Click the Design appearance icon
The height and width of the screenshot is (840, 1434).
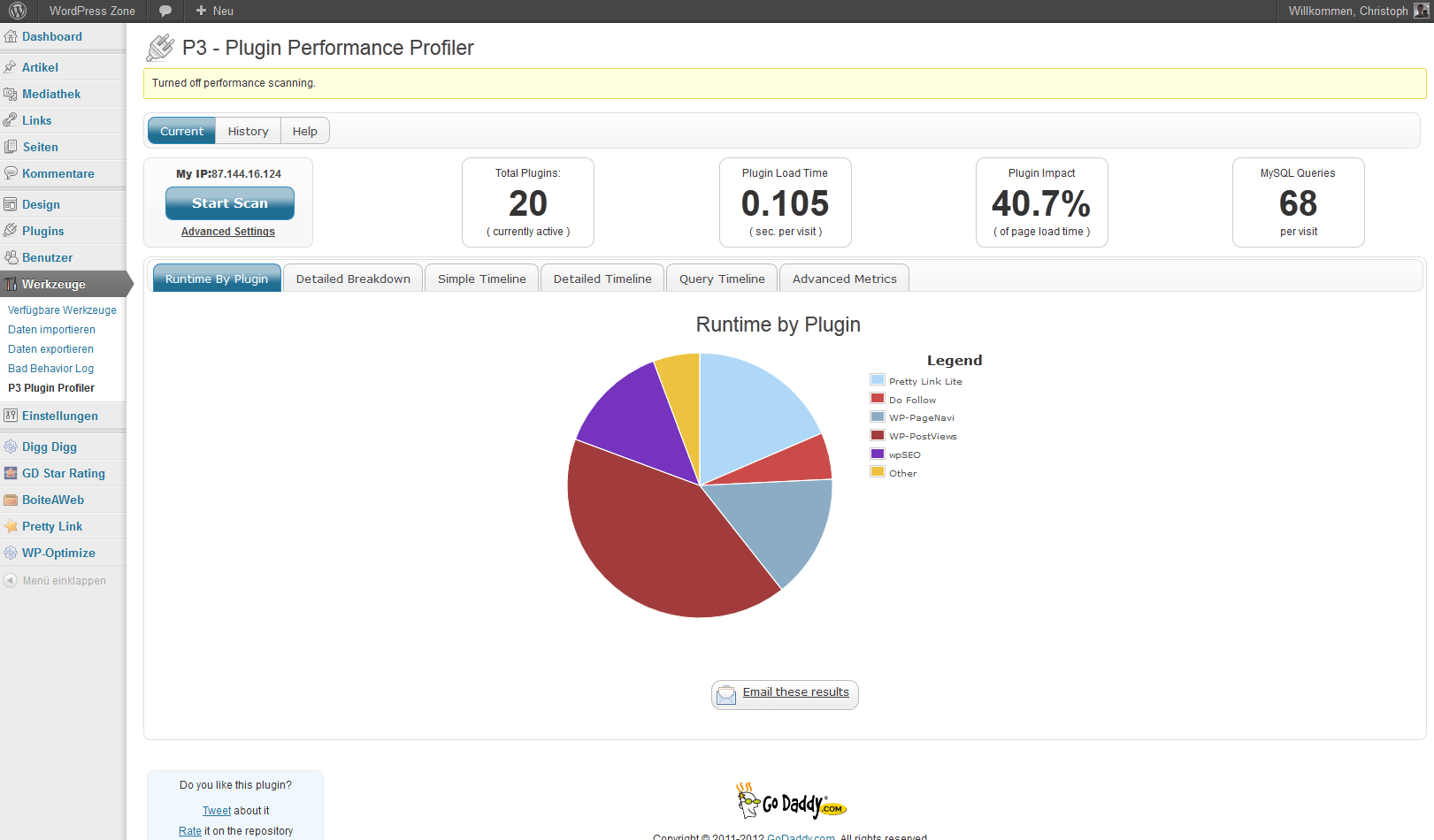11,204
